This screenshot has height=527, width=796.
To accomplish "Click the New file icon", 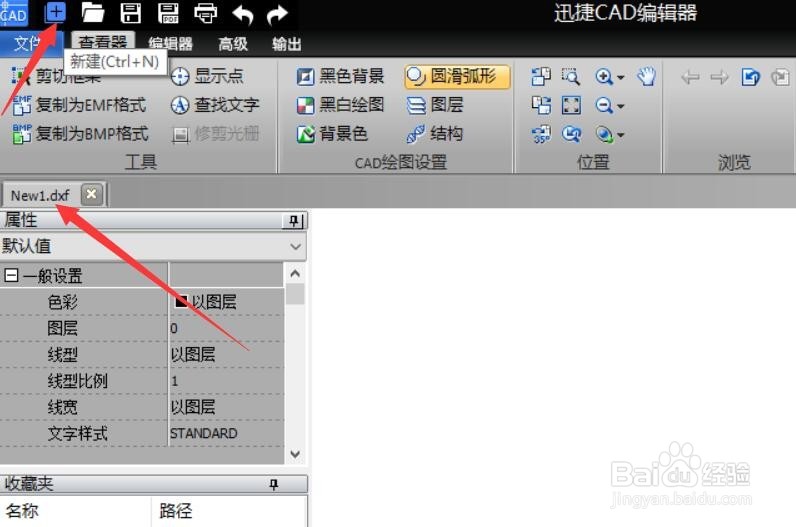I will pyautogui.click(x=55, y=12).
